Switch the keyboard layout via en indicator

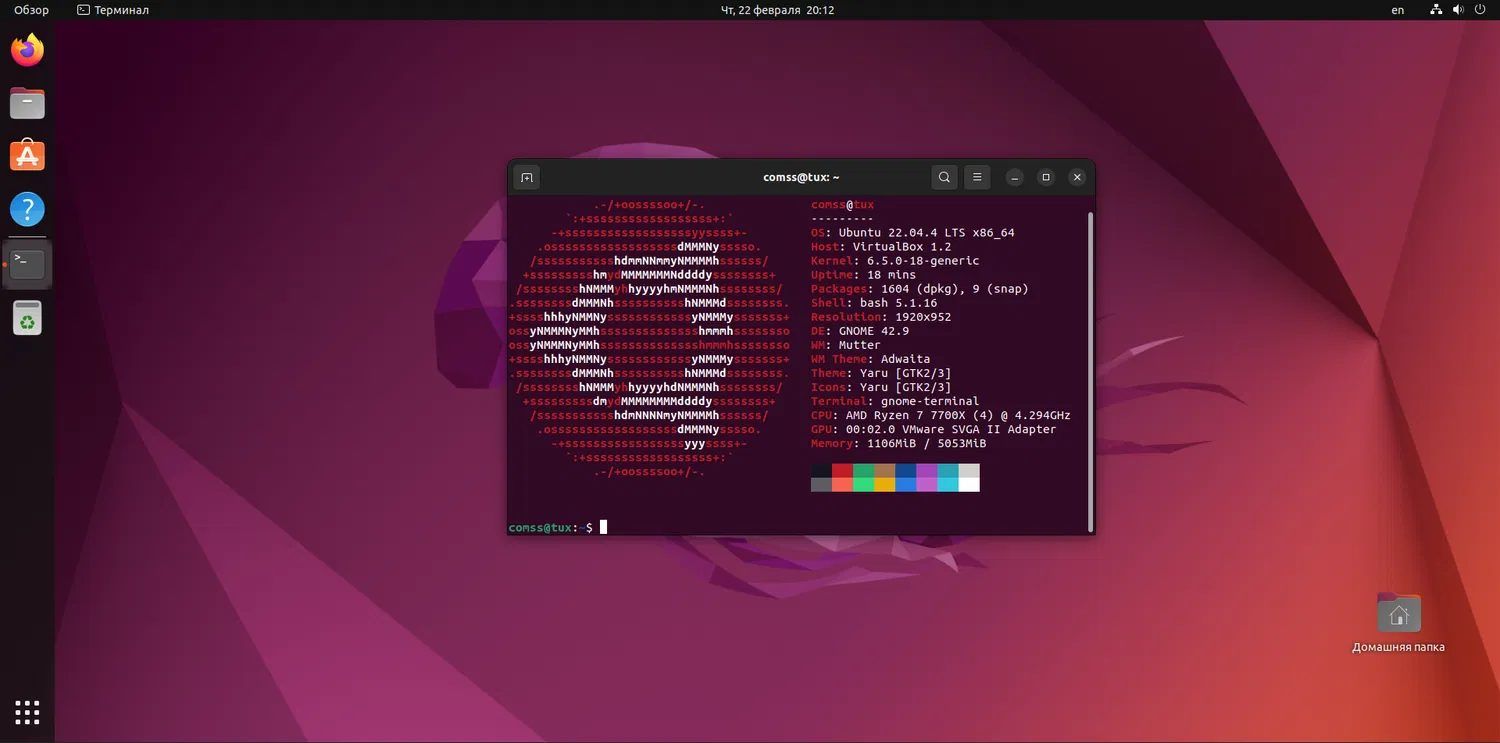tap(1397, 10)
